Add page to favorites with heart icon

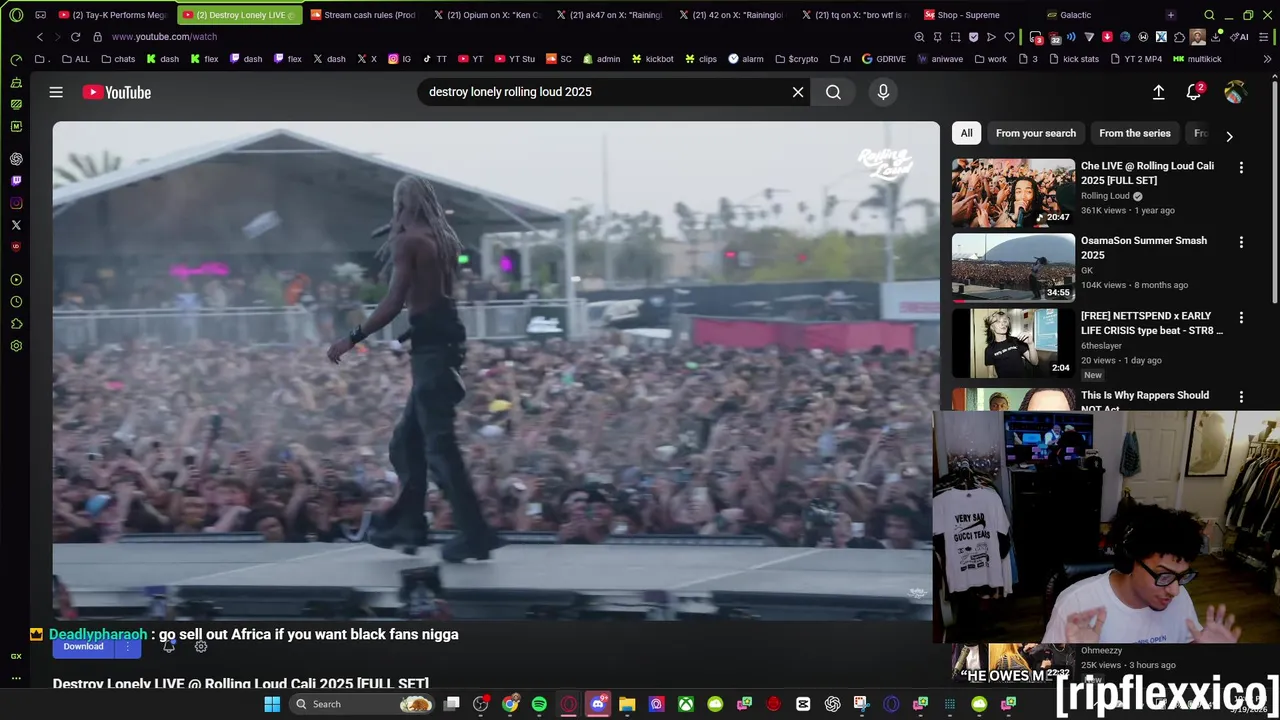[x=1009, y=37]
